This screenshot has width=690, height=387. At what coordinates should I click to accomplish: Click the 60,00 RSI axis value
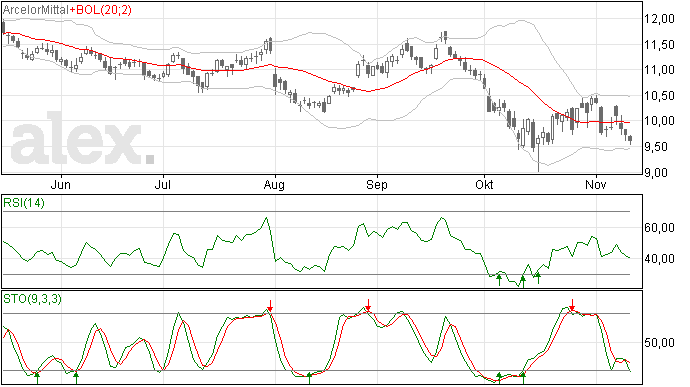[659, 228]
